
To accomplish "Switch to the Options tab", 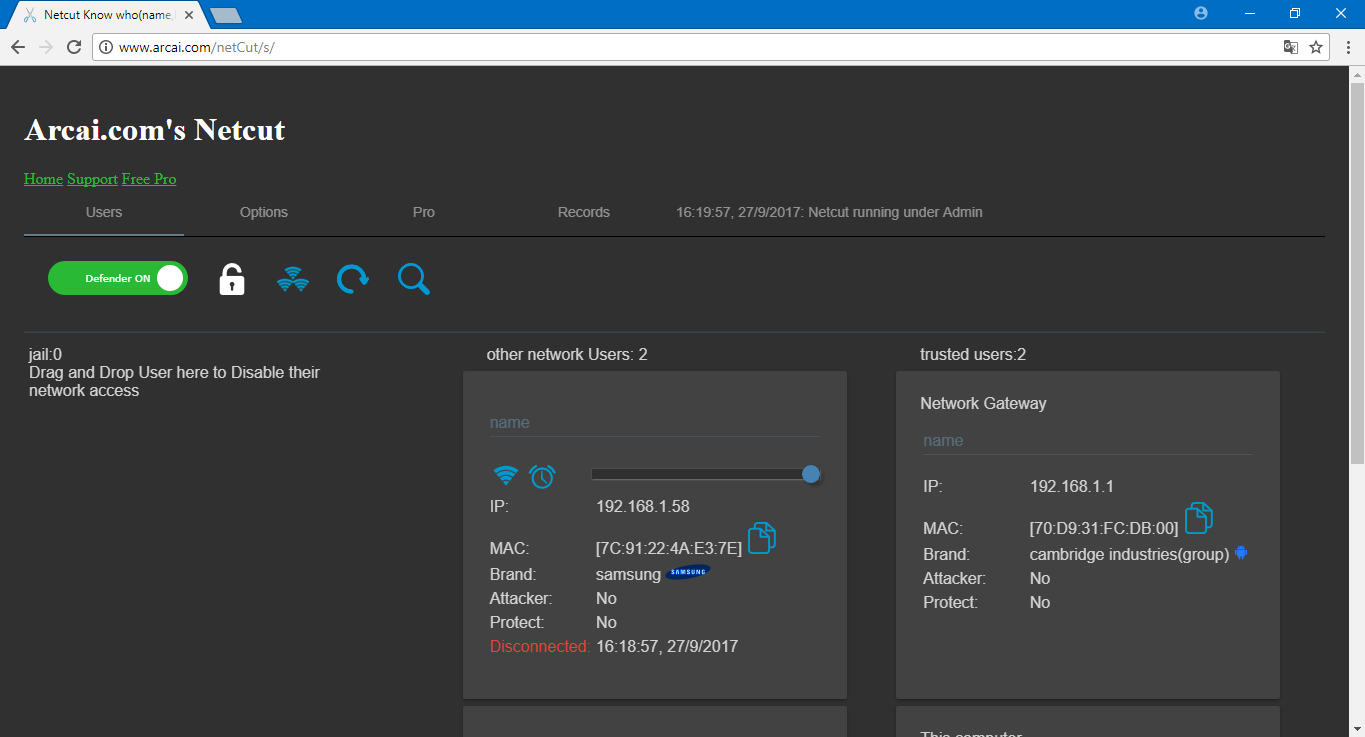I will coord(264,212).
